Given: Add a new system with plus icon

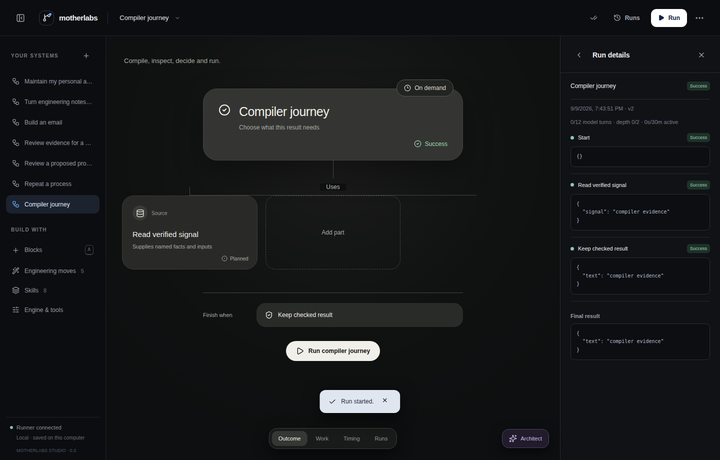Looking at the screenshot, I should [x=86, y=56].
